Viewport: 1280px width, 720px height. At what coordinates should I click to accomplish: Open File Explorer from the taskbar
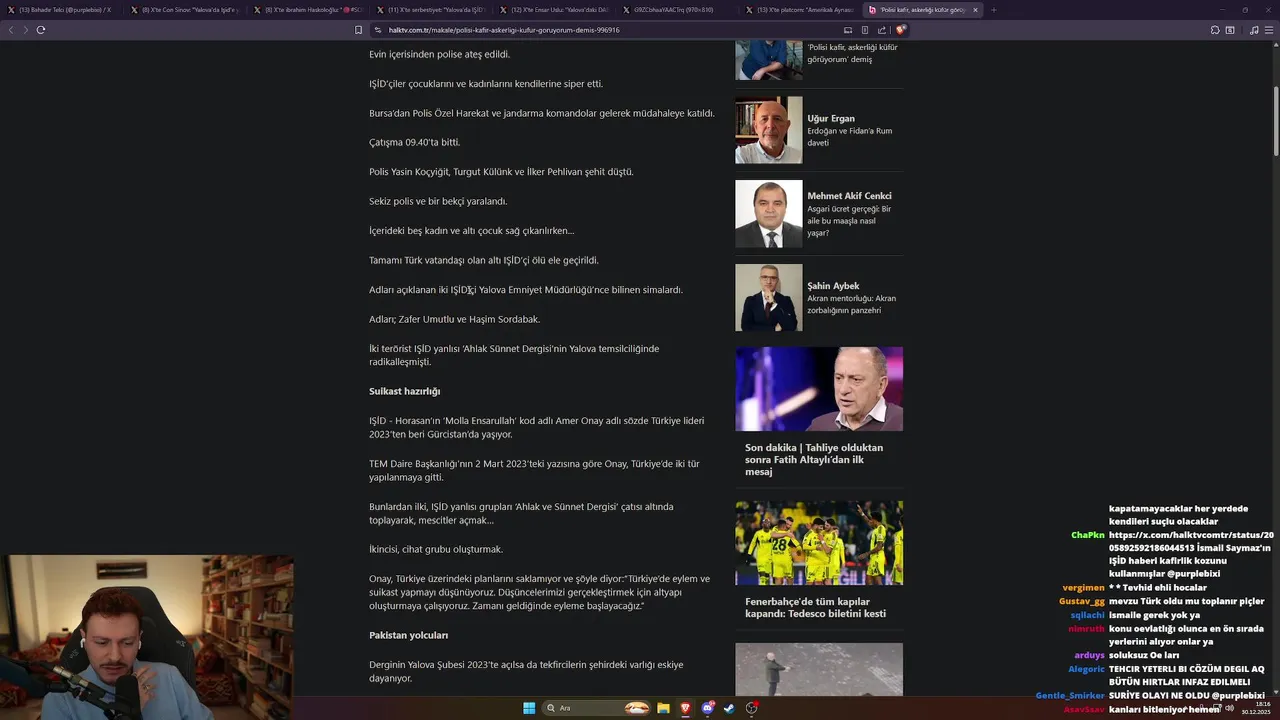663,708
